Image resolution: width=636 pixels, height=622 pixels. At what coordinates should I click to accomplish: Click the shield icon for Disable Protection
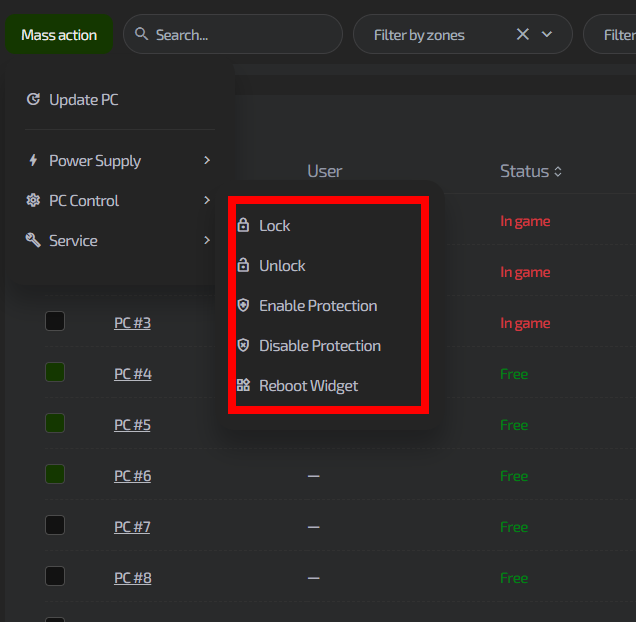click(x=243, y=346)
